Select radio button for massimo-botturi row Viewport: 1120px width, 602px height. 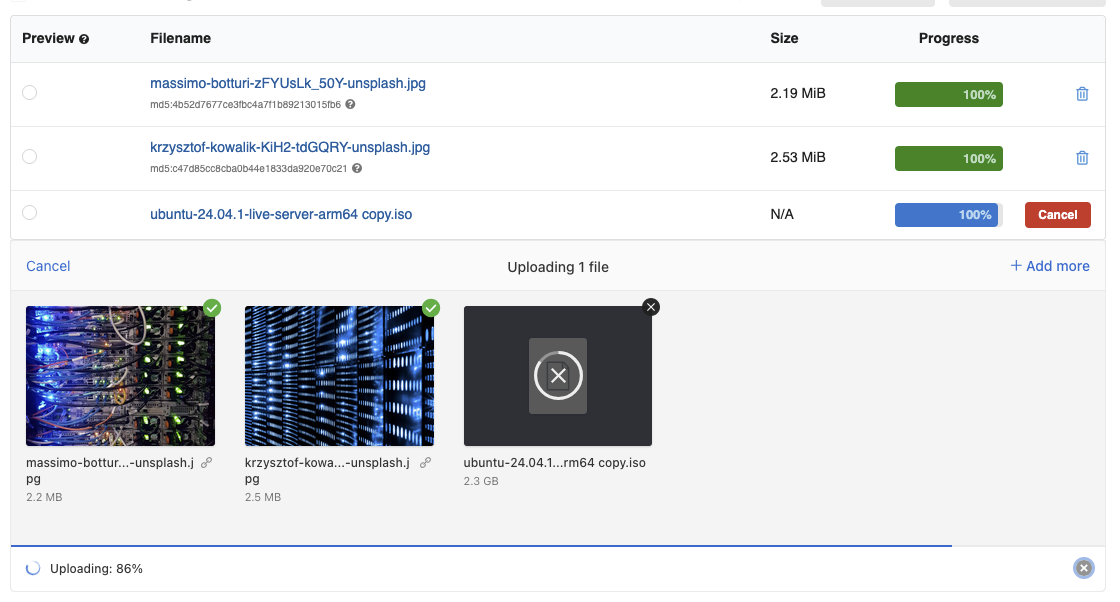[x=29, y=92]
